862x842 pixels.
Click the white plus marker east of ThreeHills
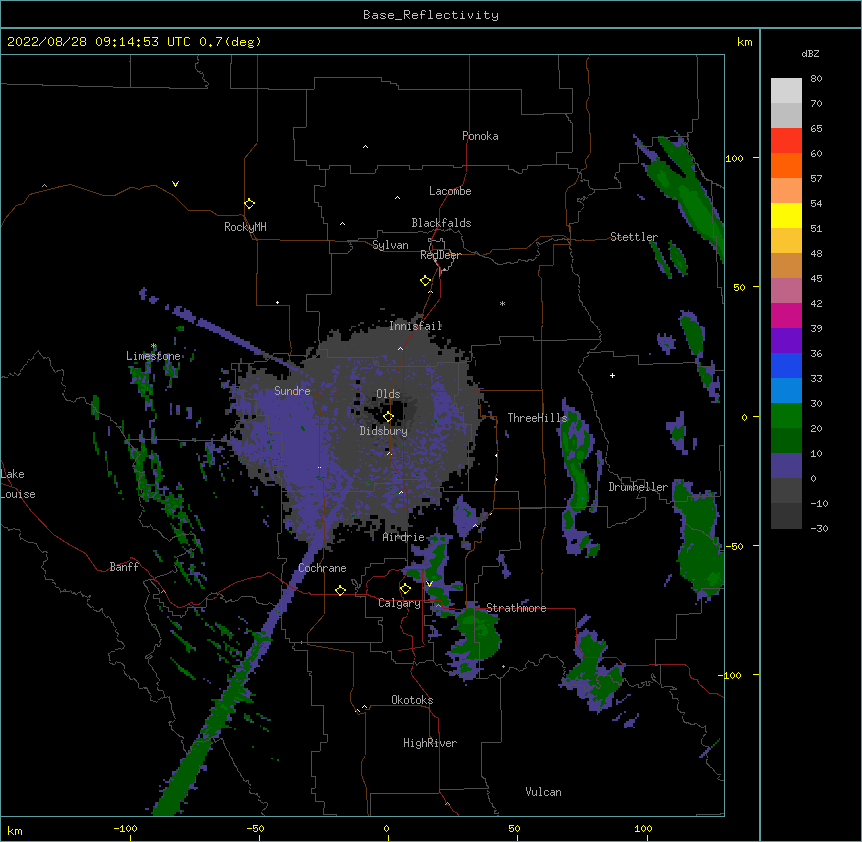612,375
